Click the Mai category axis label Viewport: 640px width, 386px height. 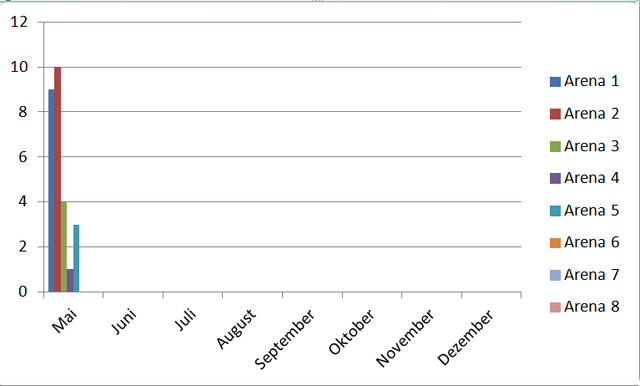click(64, 321)
